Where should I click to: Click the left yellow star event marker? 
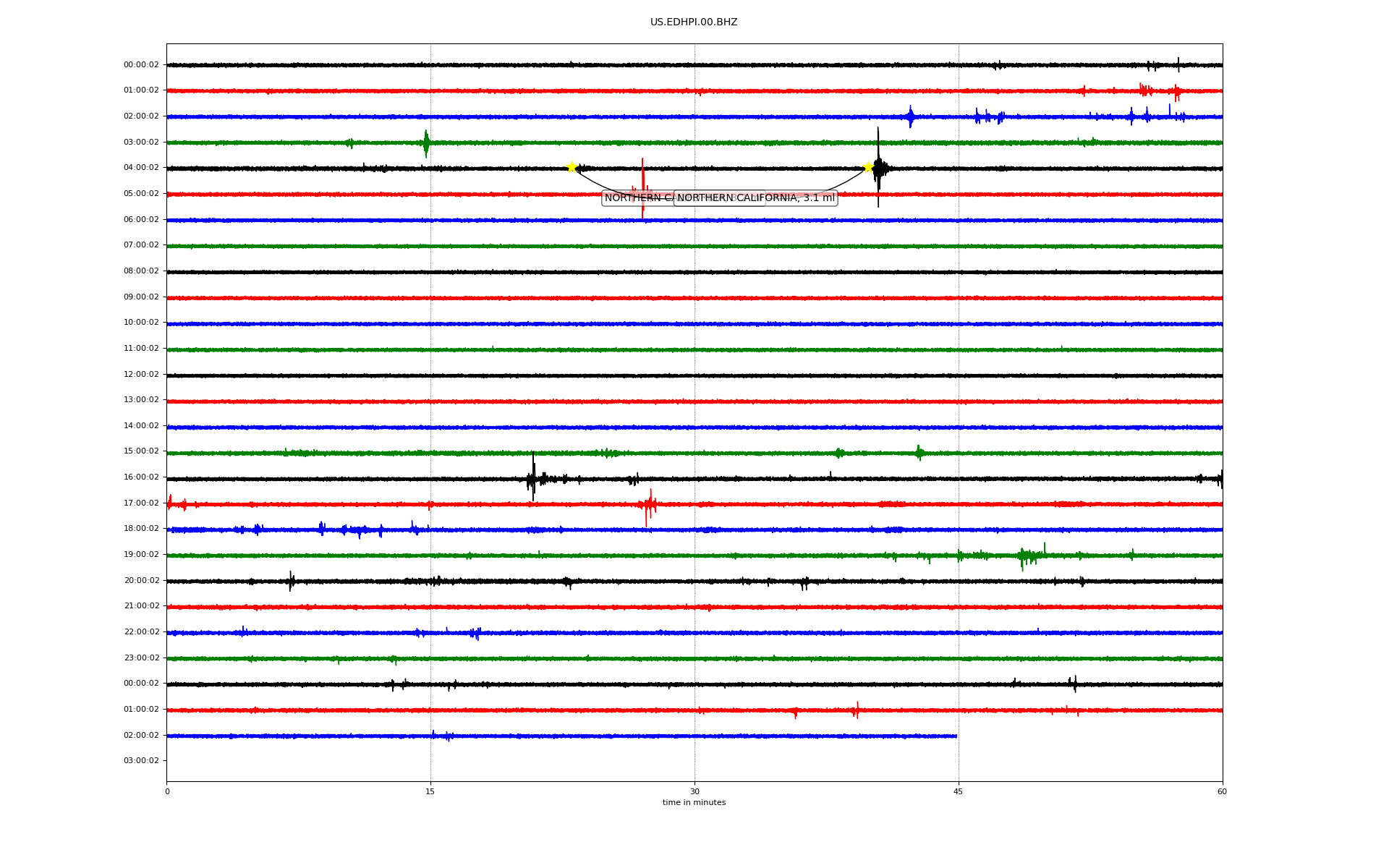(572, 168)
